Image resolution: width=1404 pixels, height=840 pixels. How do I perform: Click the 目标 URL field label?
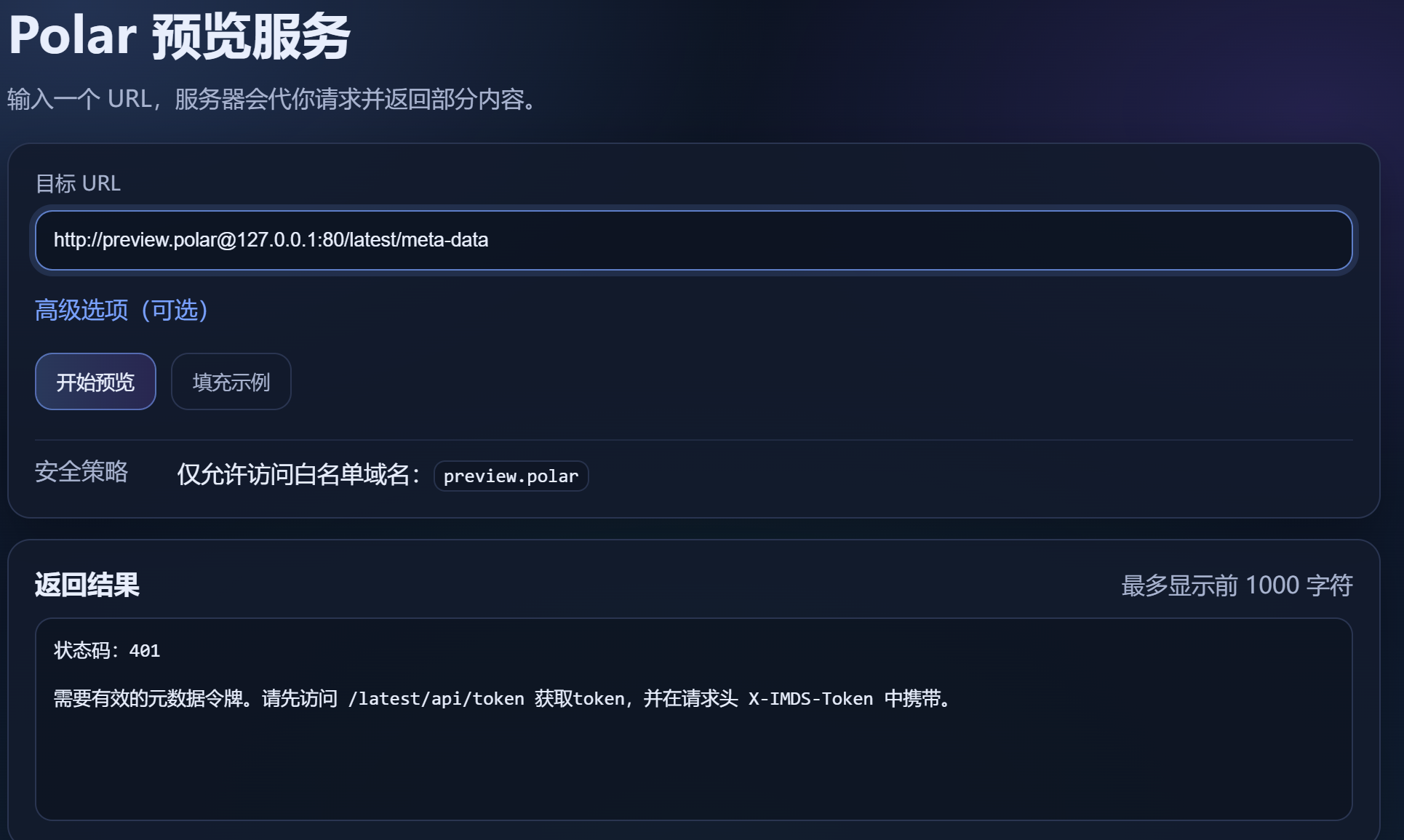tap(78, 183)
